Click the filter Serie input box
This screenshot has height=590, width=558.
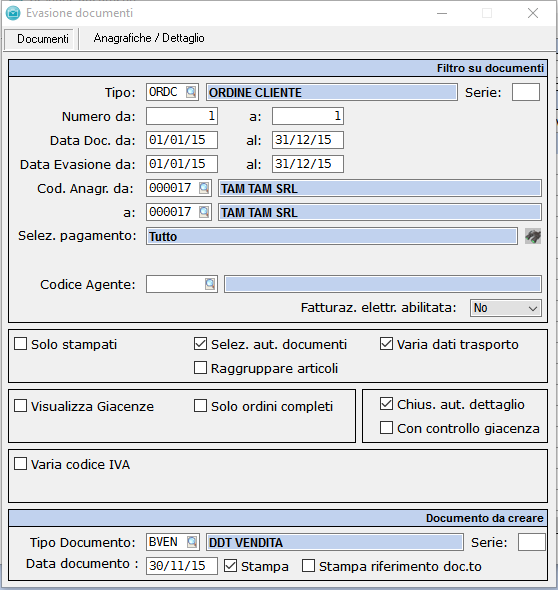point(526,92)
